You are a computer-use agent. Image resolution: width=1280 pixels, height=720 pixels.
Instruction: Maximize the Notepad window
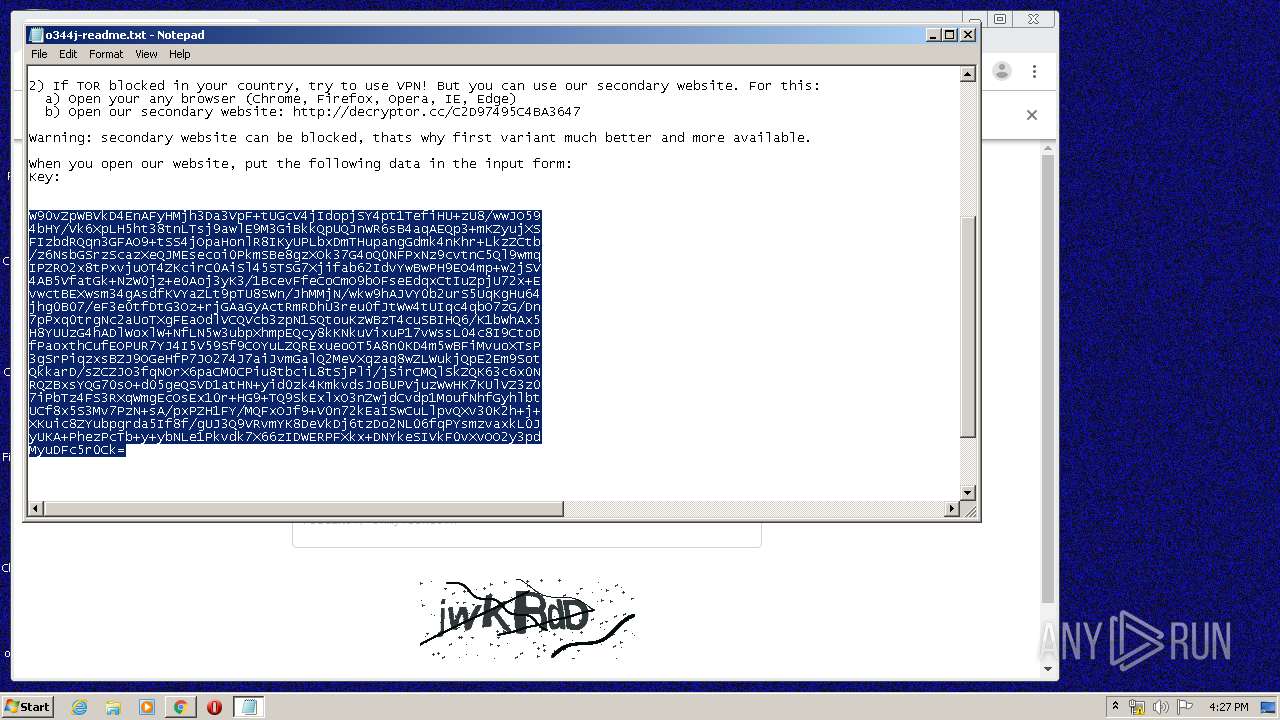(950, 35)
